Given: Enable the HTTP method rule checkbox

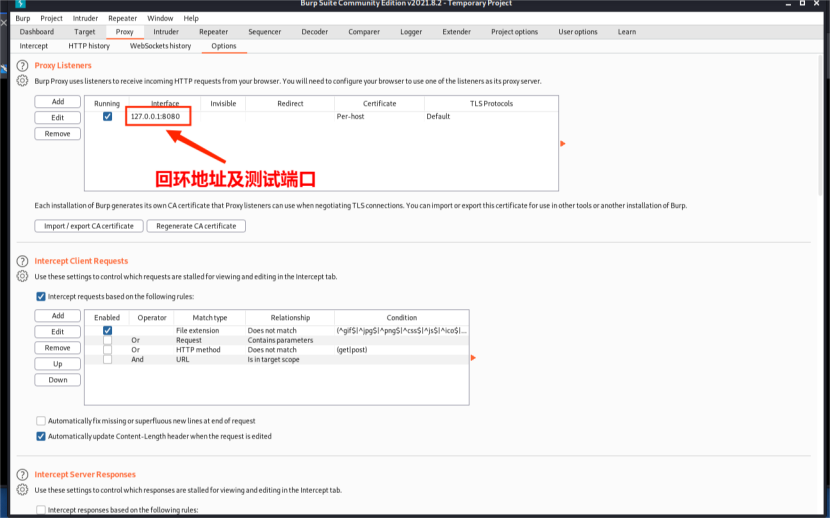Looking at the screenshot, I should click(x=108, y=349).
